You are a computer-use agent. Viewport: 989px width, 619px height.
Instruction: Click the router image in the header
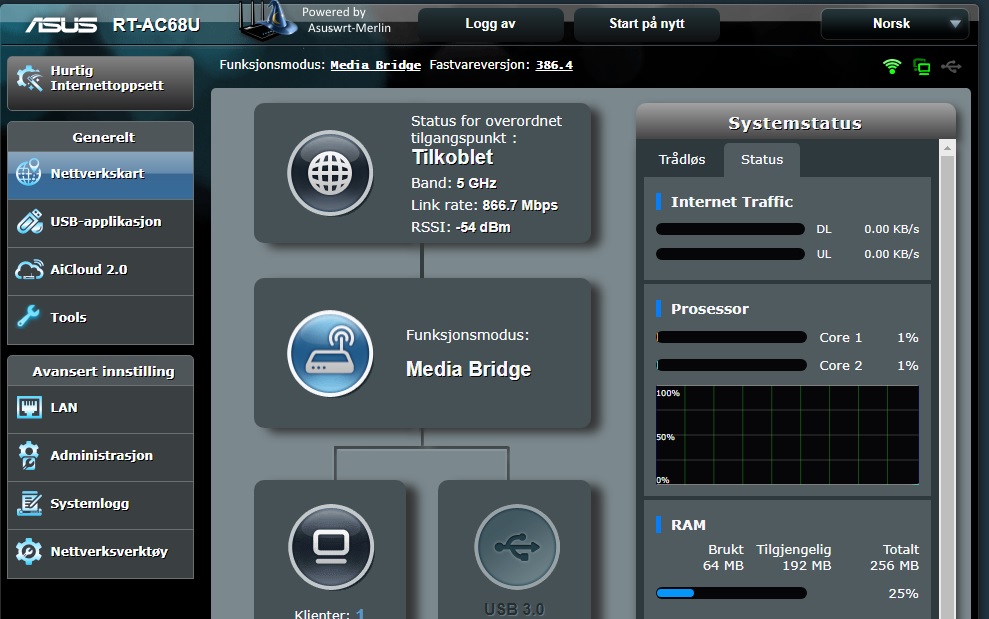267,20
